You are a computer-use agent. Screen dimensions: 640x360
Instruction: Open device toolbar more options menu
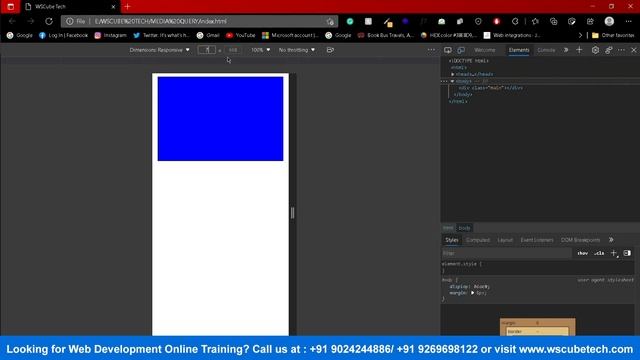coord(431,50)
